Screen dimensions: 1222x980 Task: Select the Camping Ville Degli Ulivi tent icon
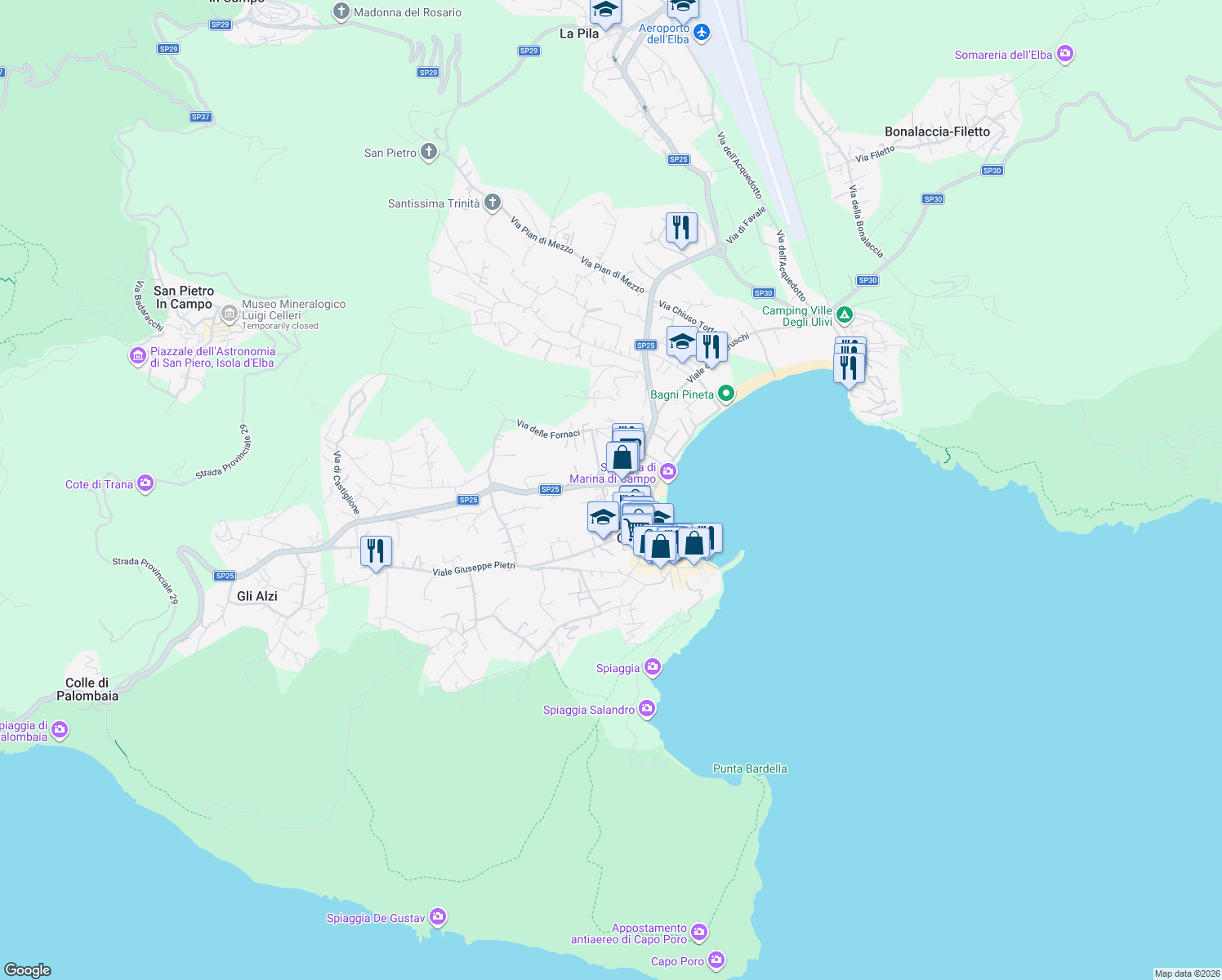coord(843,313)
